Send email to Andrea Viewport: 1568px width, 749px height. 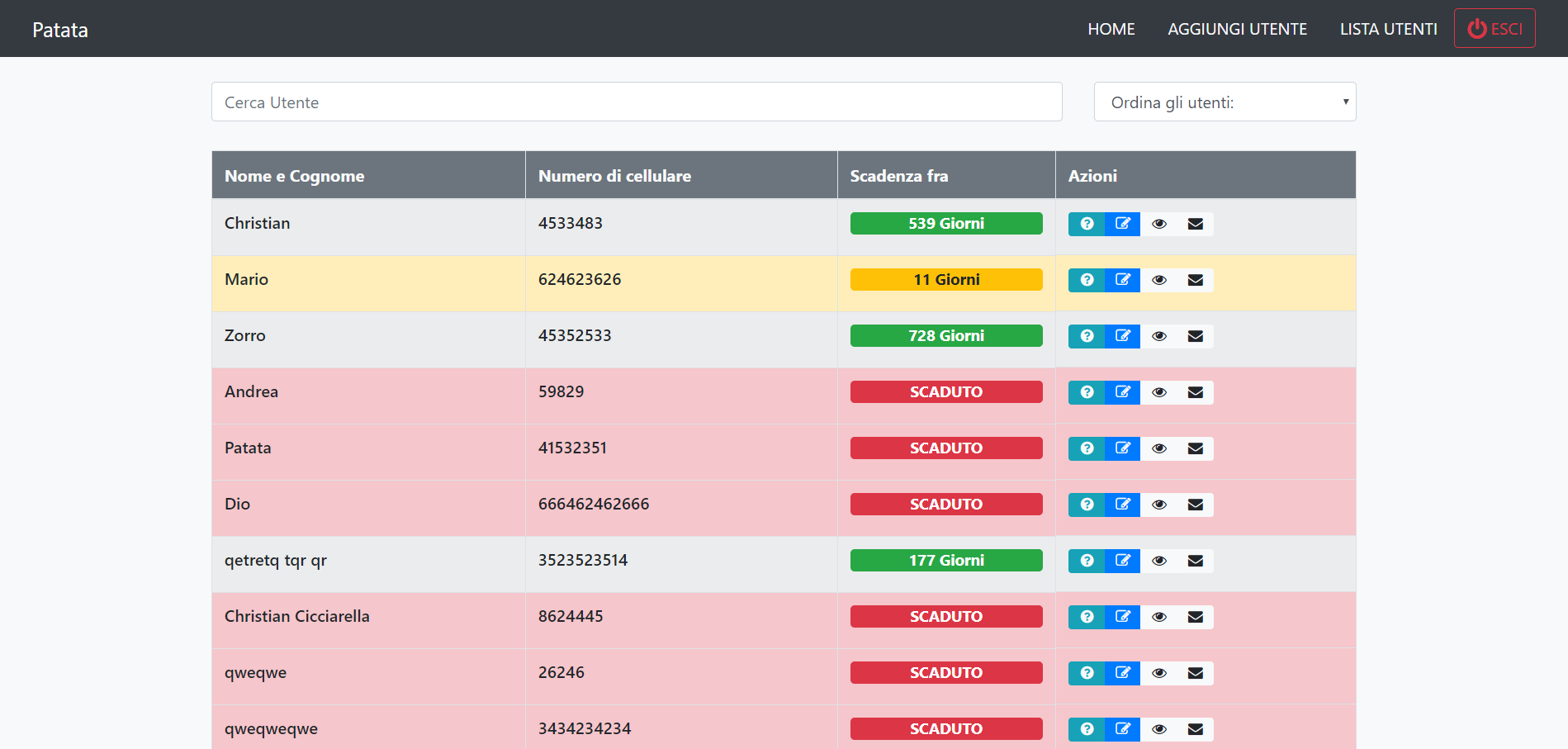pos(1196,392)
